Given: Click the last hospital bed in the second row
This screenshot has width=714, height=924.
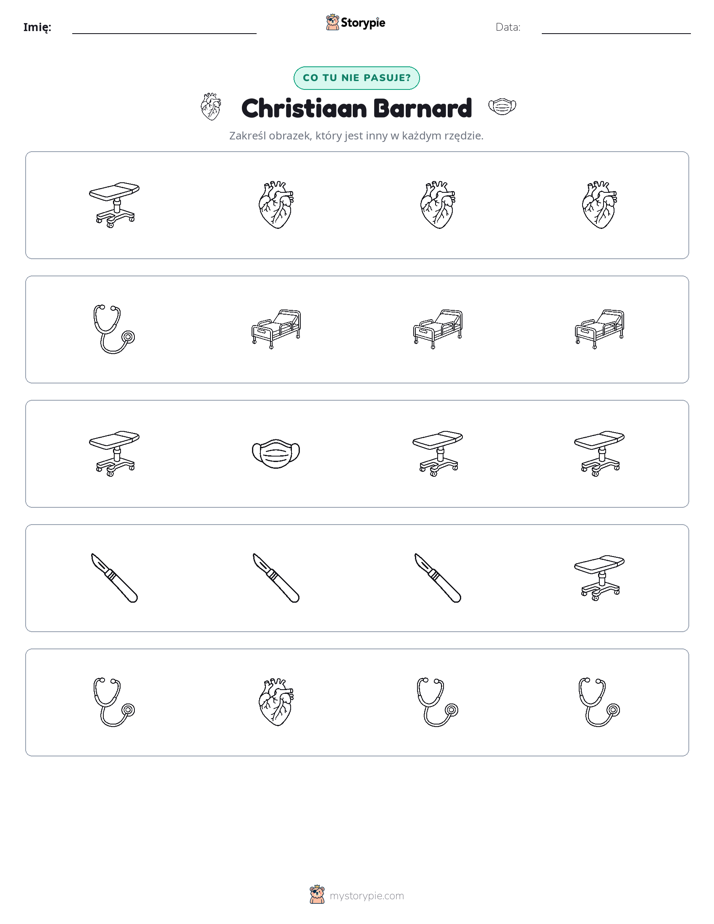Looking at the screenshot, I should (x=599, y=329).
